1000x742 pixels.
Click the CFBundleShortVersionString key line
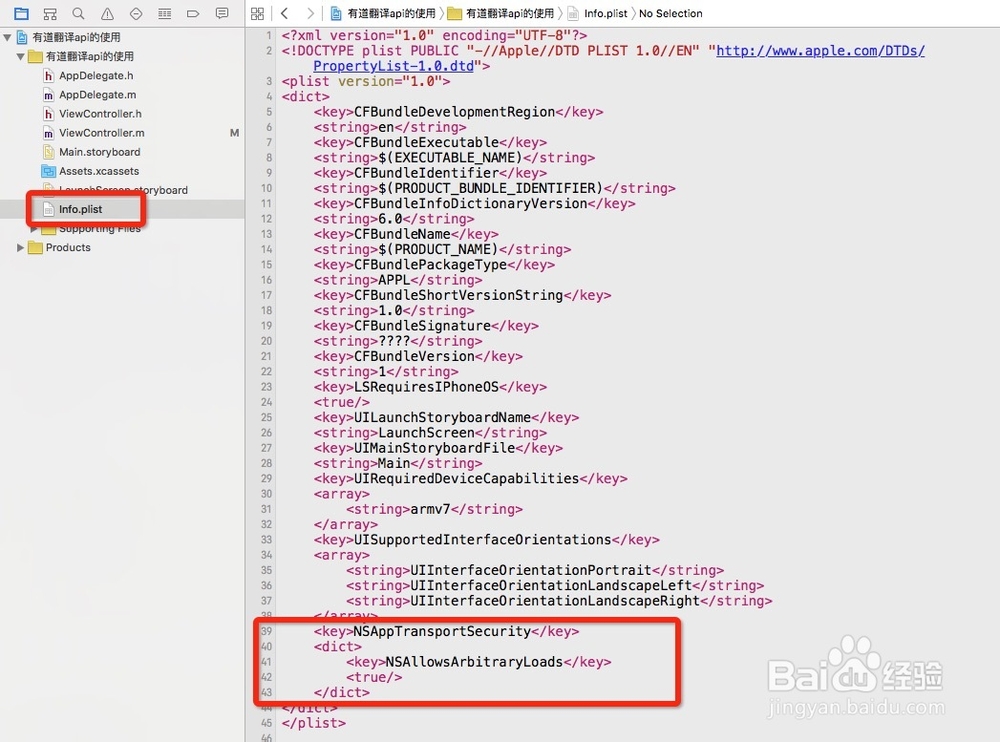click(x=462, y=295)
